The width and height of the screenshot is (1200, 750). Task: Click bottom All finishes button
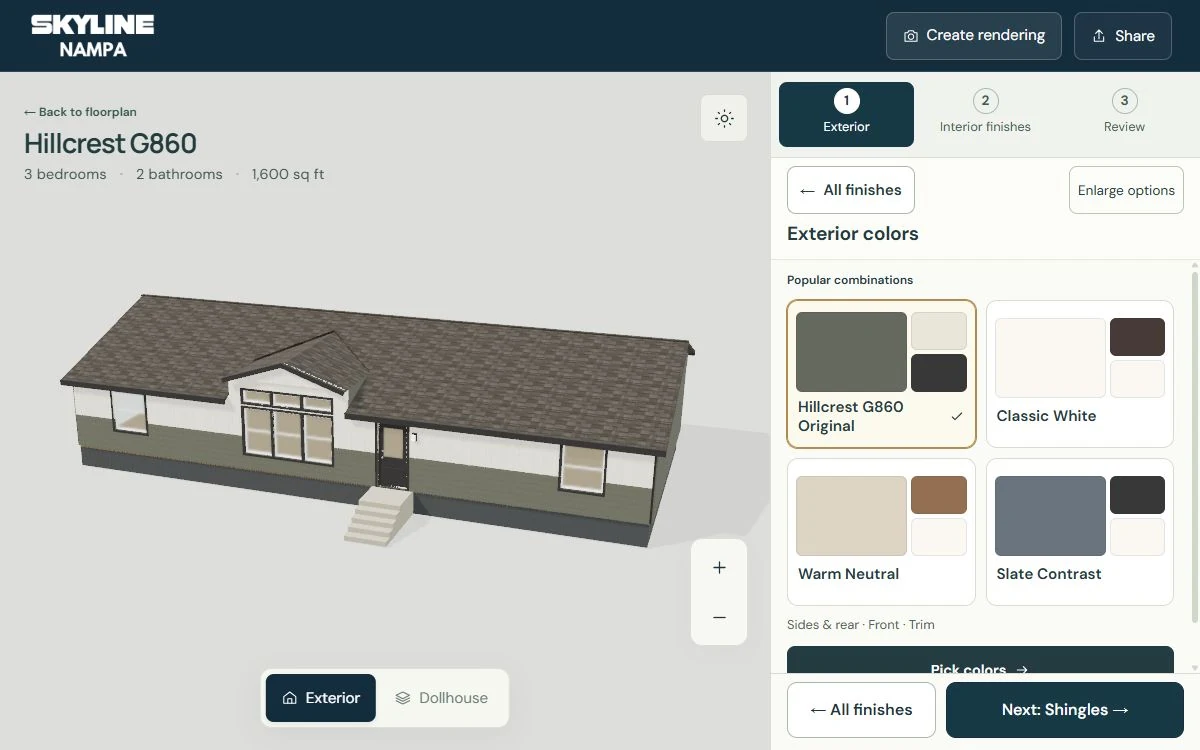pos(861,710)
